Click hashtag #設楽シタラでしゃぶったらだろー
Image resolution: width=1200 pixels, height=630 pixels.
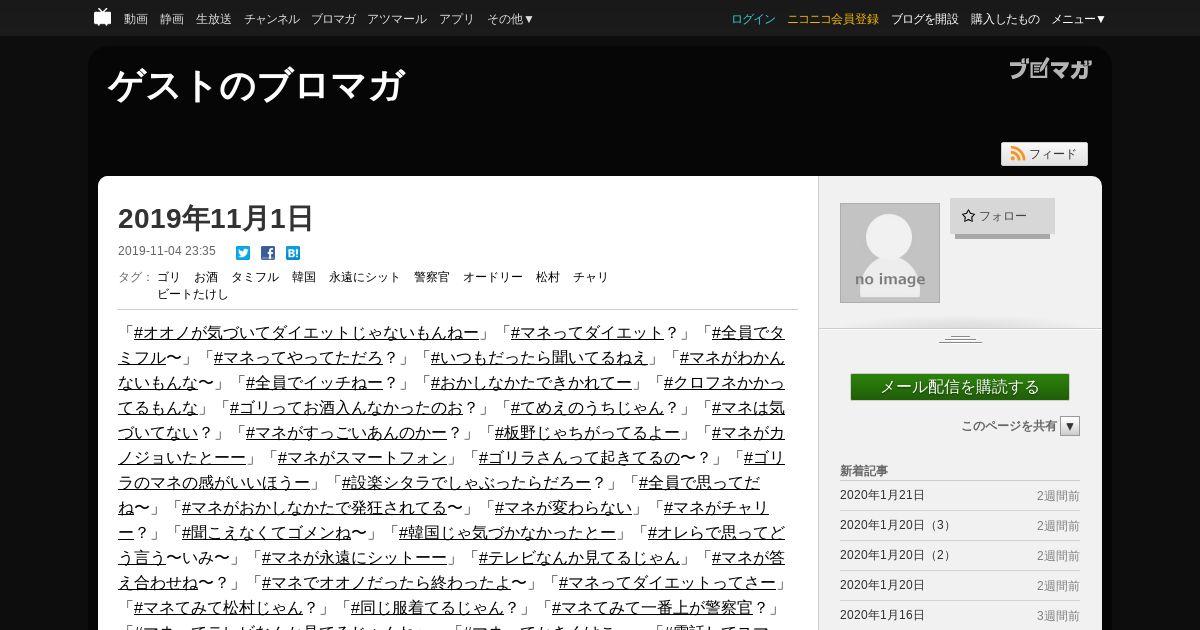(466, 482)
